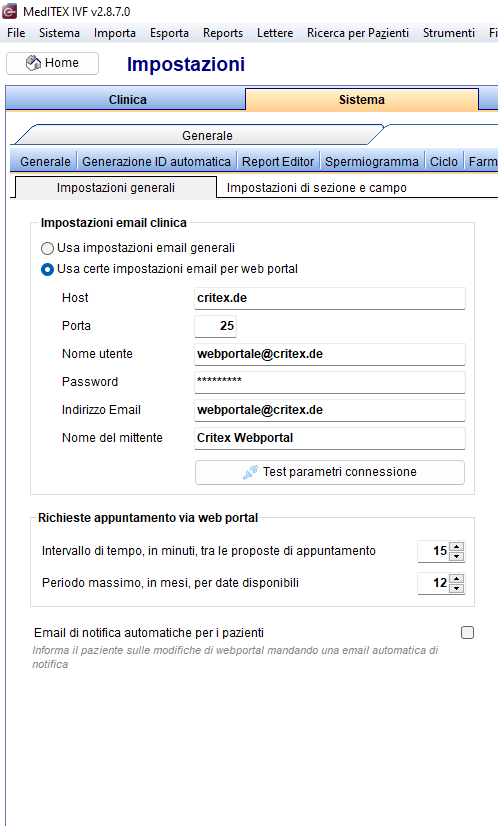Increase the maximum months period spinner

457,578
